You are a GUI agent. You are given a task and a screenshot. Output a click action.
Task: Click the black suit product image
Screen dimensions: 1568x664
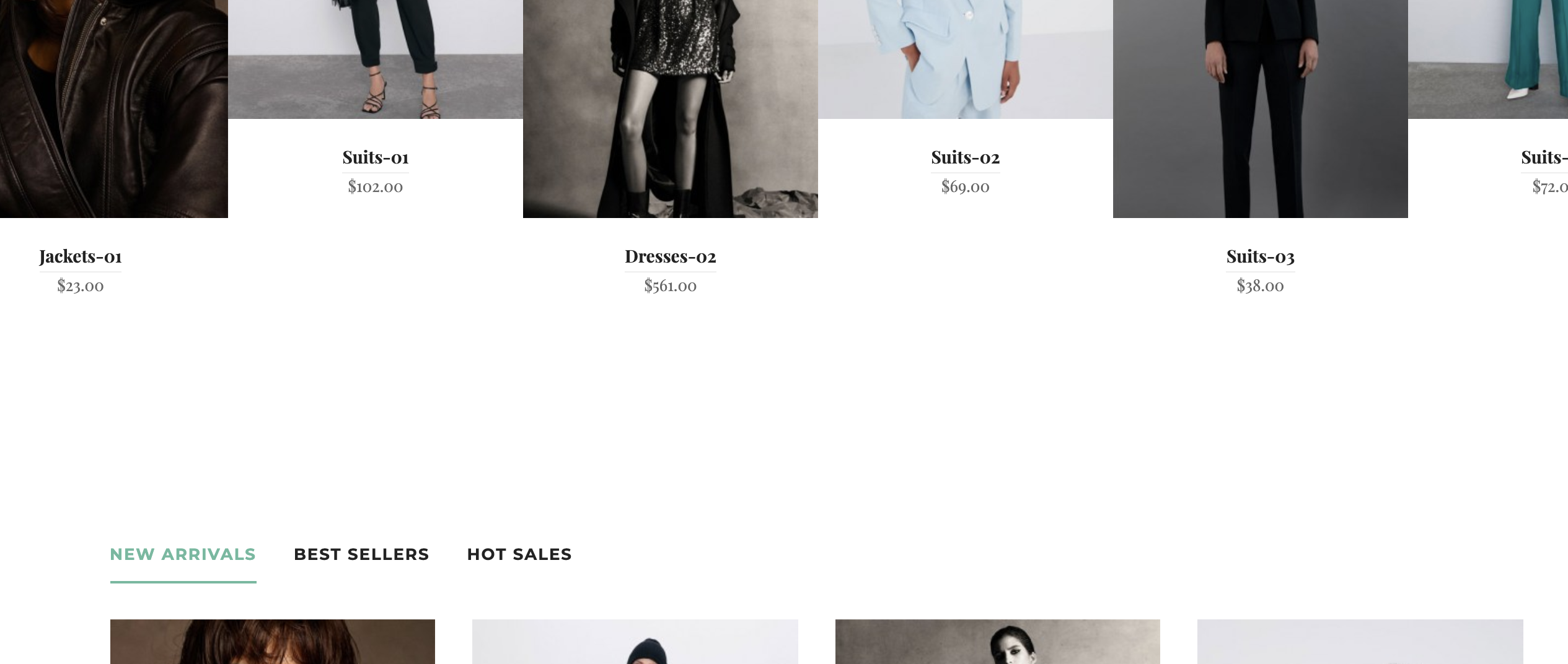1261,109
